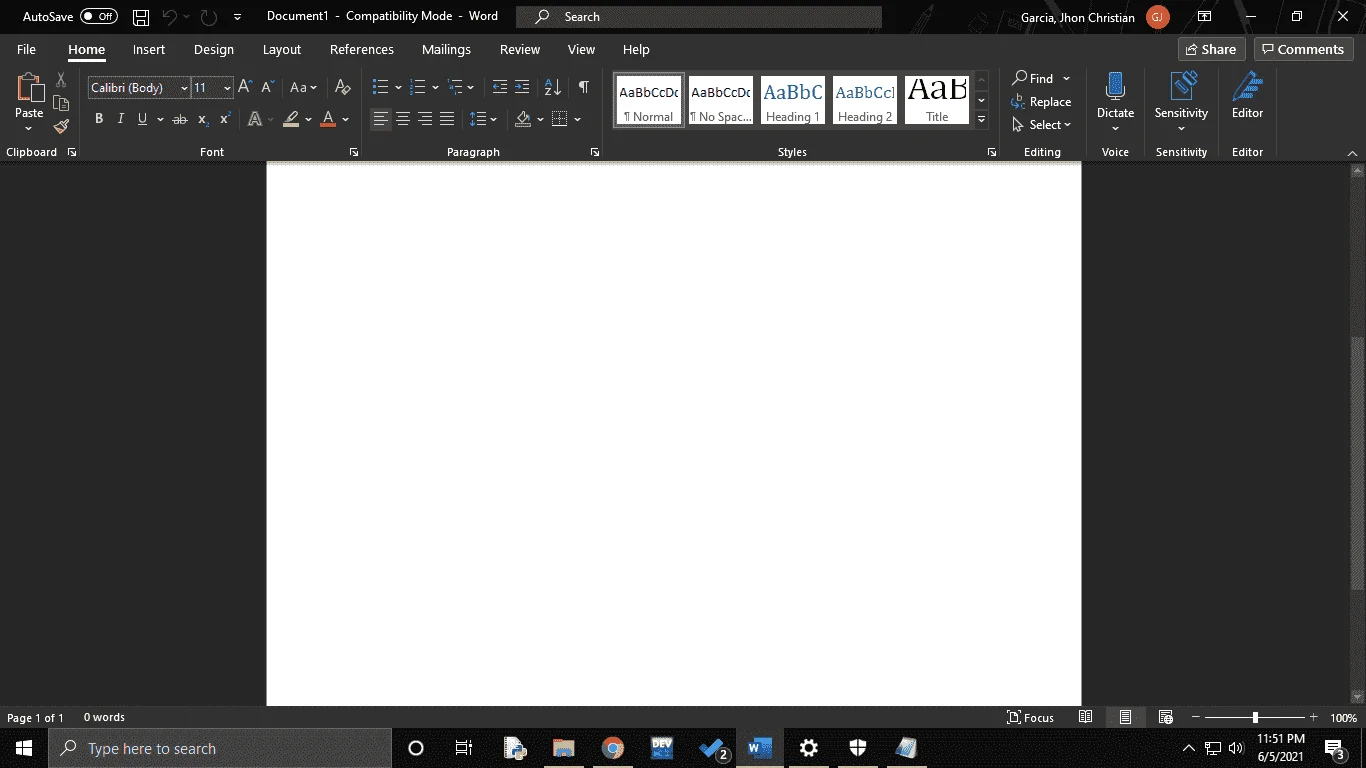
Task: Apply the Title style
Action: click(x=937, y=100)
